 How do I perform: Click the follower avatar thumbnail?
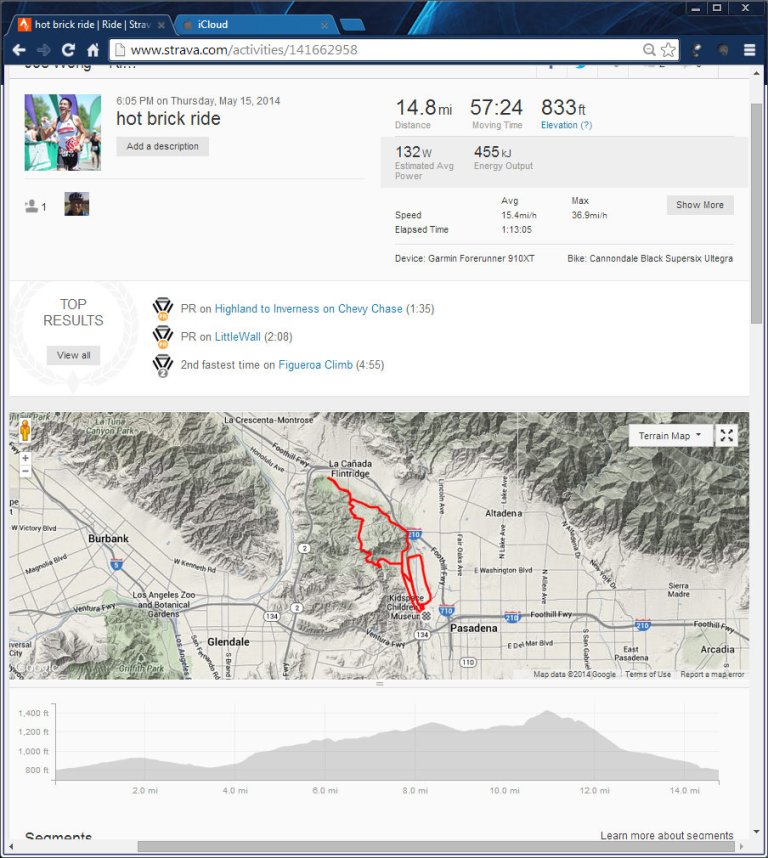[x=77, y=206]
